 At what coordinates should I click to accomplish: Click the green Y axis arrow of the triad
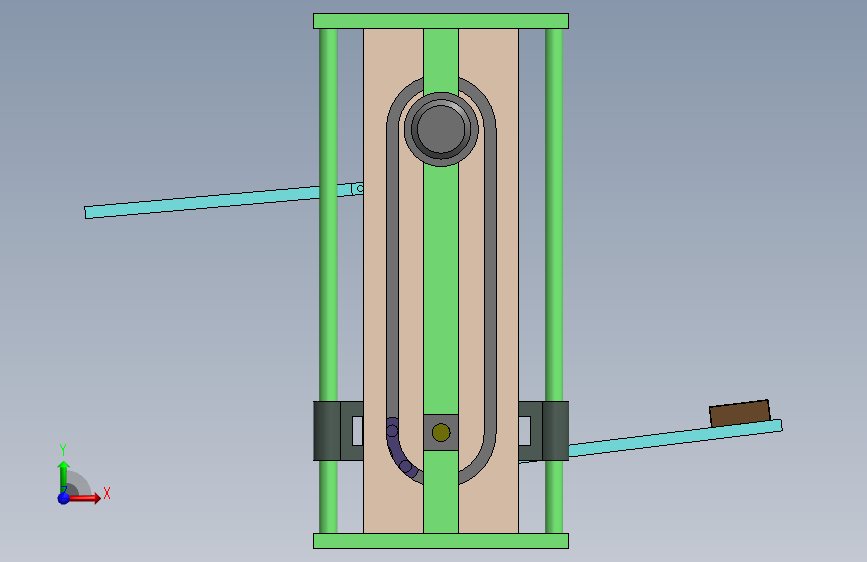[64, 476]
